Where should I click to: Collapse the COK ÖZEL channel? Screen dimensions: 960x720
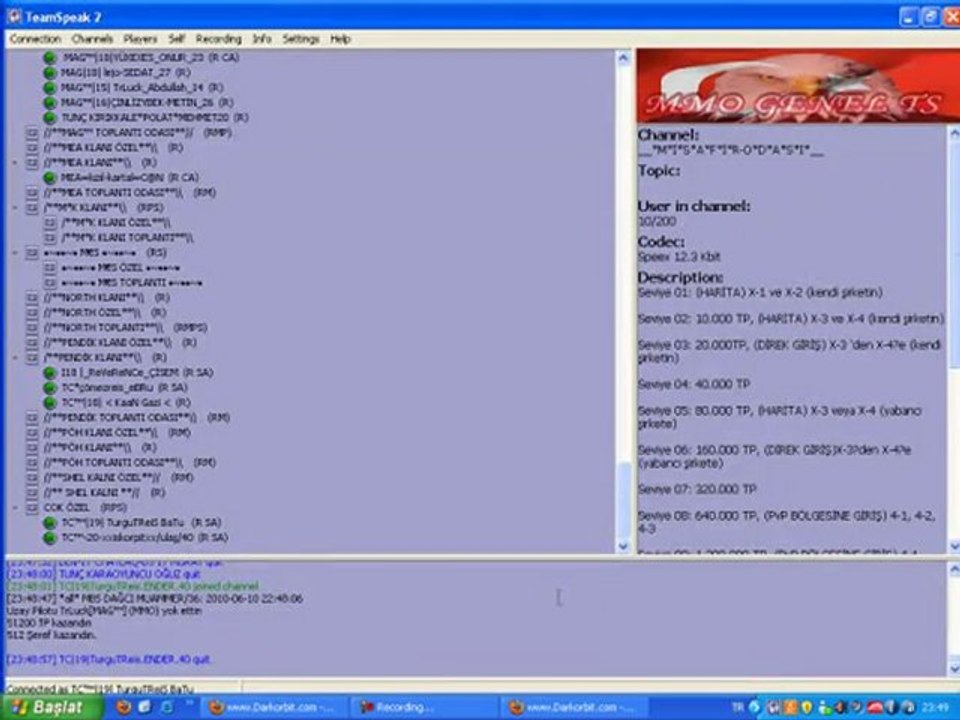coord(15,508)
